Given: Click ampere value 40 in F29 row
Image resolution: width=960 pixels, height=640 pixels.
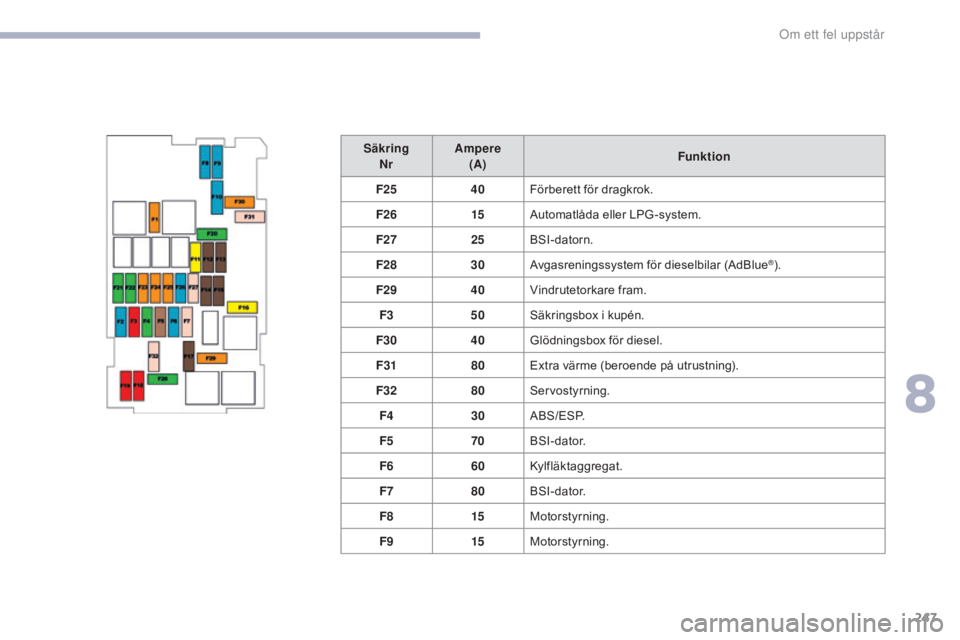Looking at the screenshot, I should pyautogui.click(x=478, y=290).
